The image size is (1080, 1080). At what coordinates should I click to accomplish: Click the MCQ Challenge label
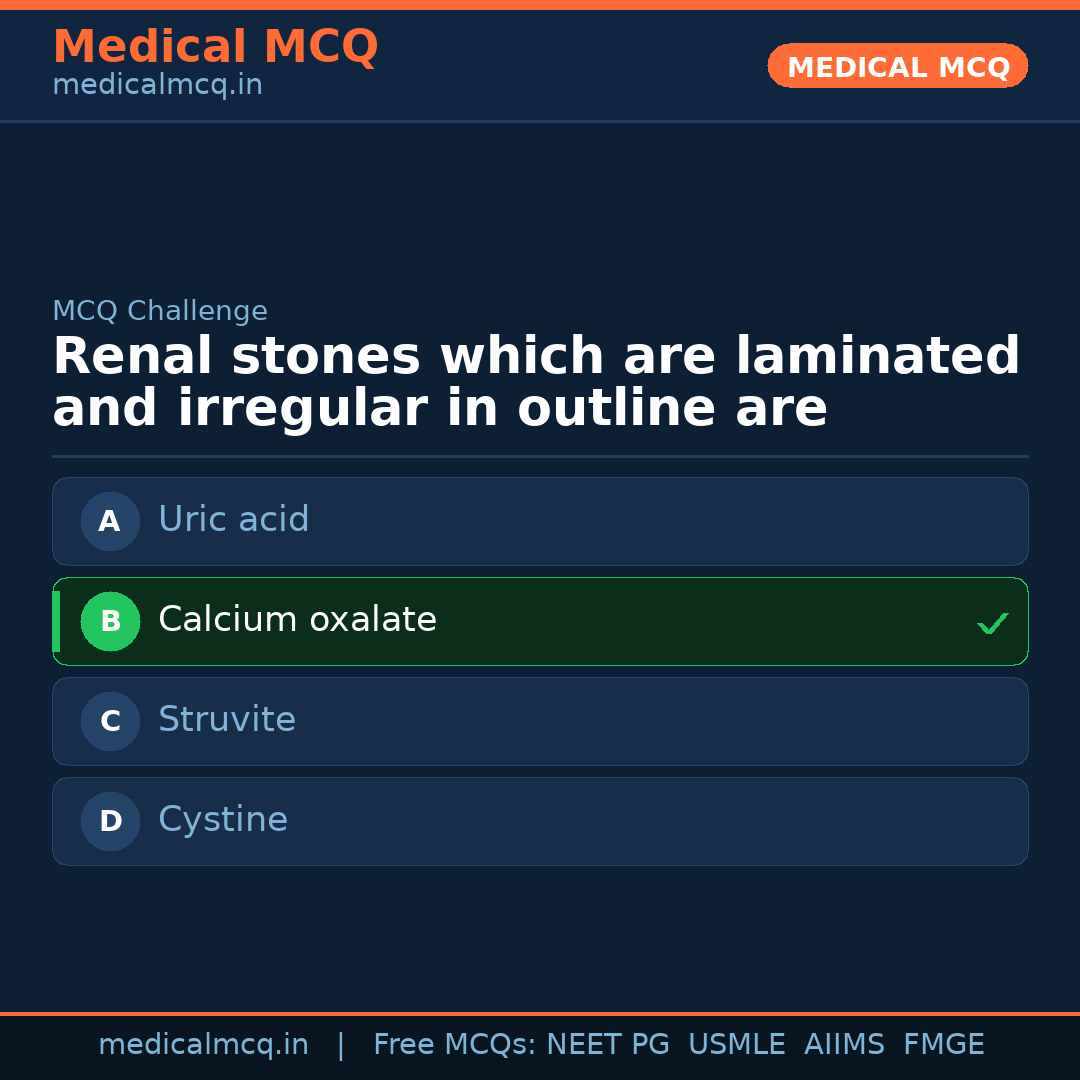pos(160,311)
